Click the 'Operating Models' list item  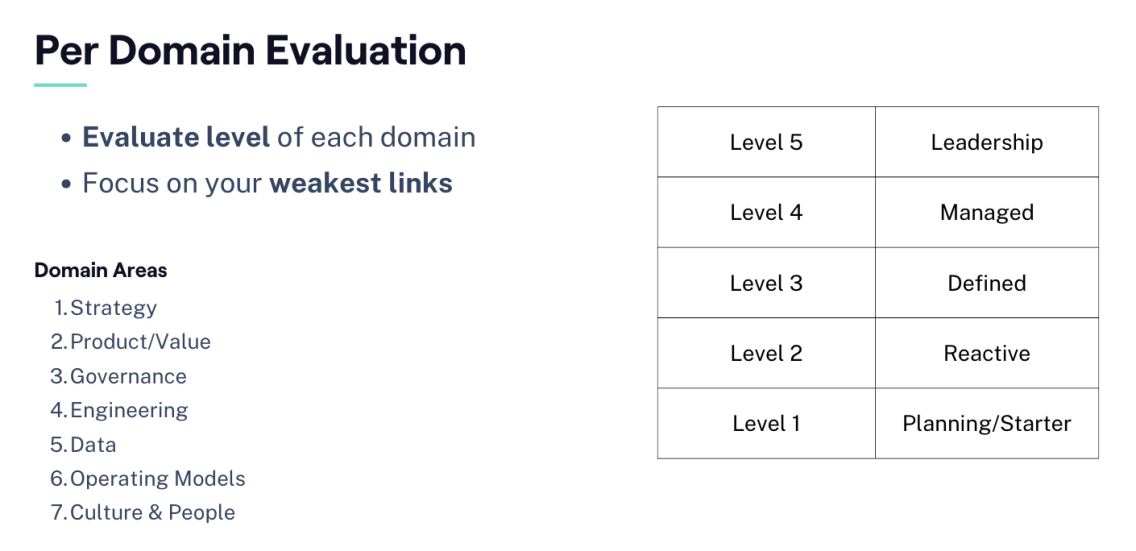click(157, 478)
